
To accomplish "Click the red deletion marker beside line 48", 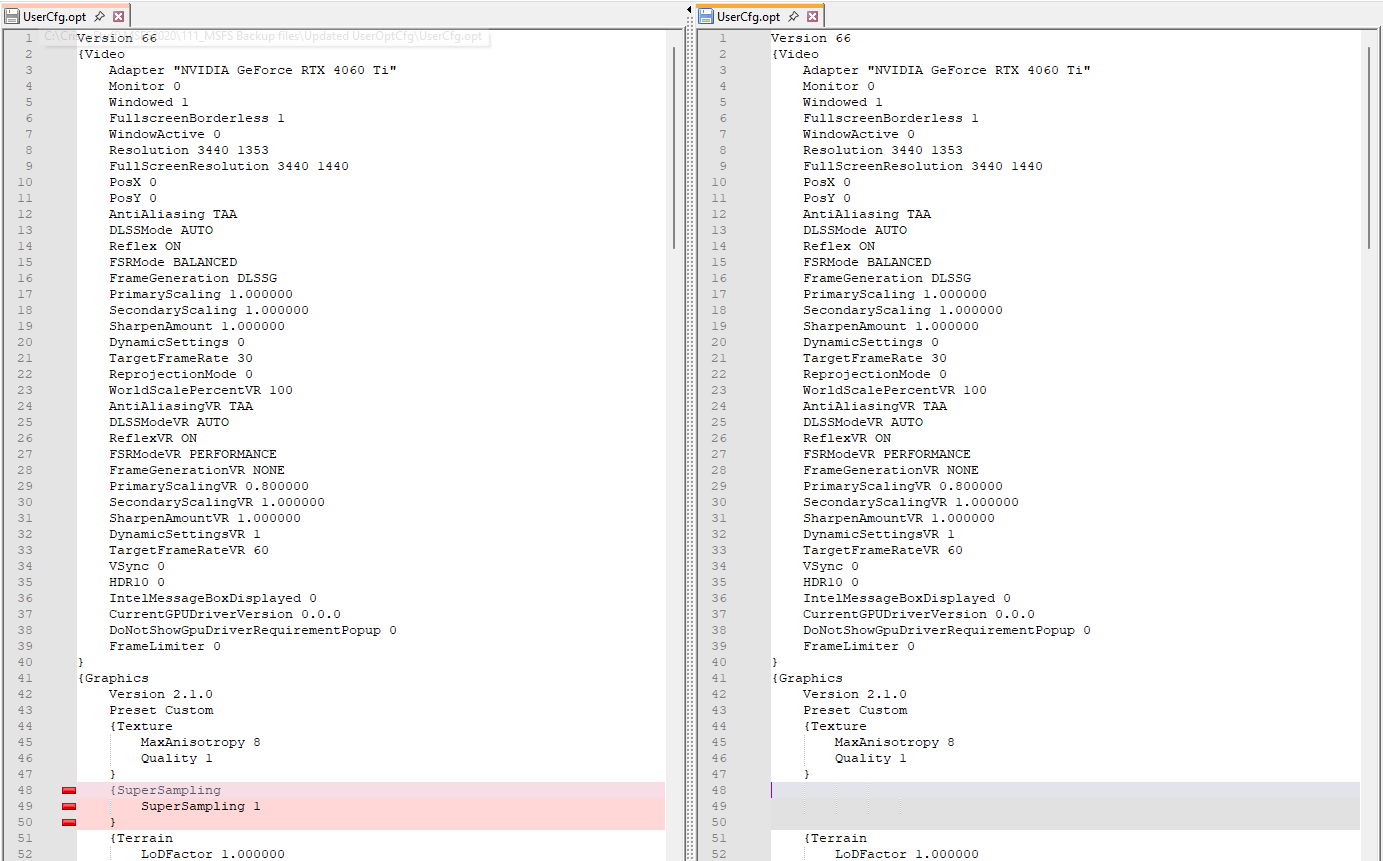I will (68, 790).
